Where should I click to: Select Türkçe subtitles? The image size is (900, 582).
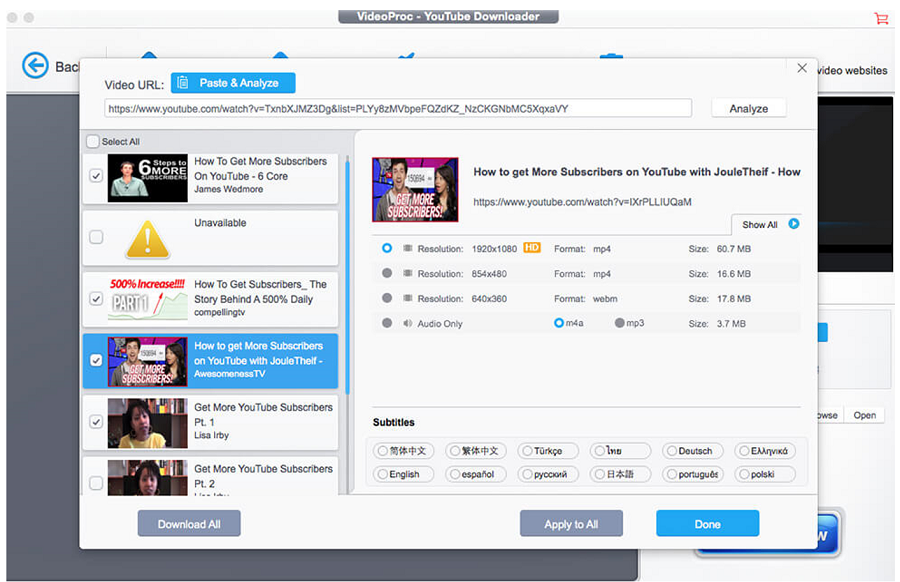click(548, 451)
